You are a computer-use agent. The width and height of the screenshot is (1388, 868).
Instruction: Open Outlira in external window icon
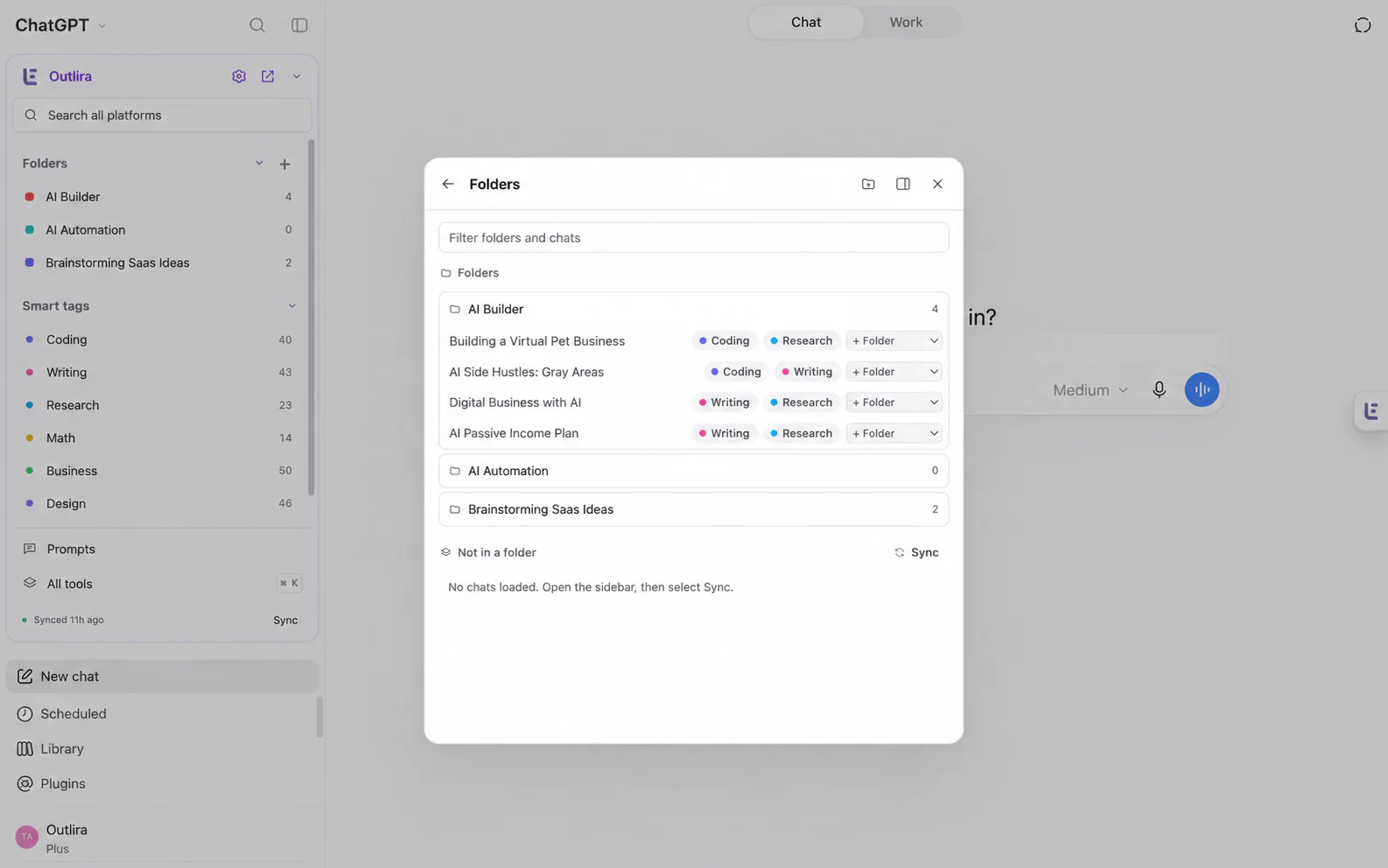tap(268, 76)
